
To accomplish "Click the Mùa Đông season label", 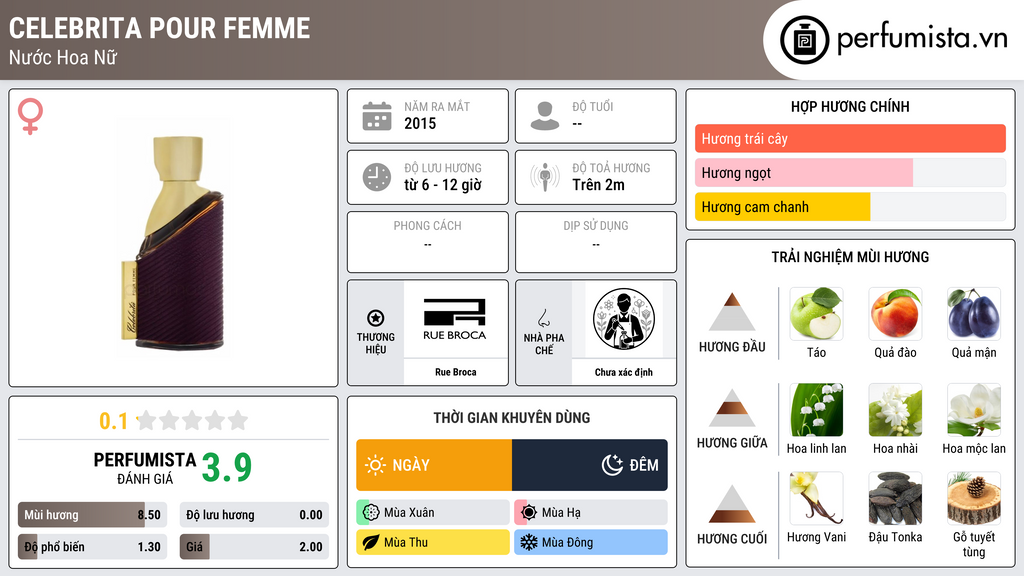I will pyautogui.click(x=567, y=542).
